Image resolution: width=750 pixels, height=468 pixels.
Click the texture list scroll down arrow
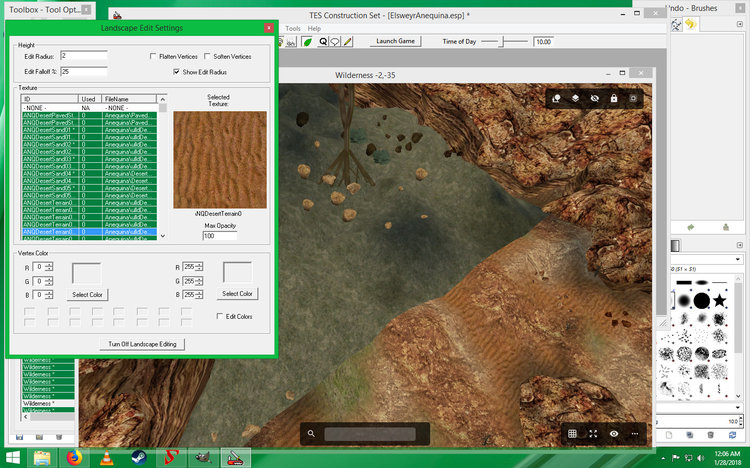pos(163,235)
